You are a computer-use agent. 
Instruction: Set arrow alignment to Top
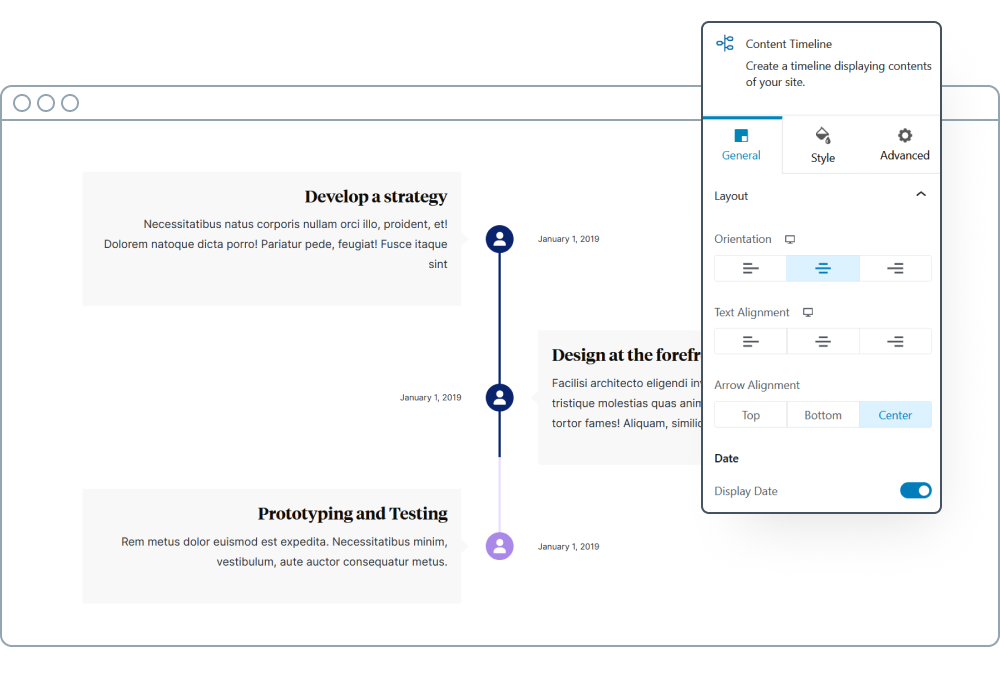(x=751, y=415)
